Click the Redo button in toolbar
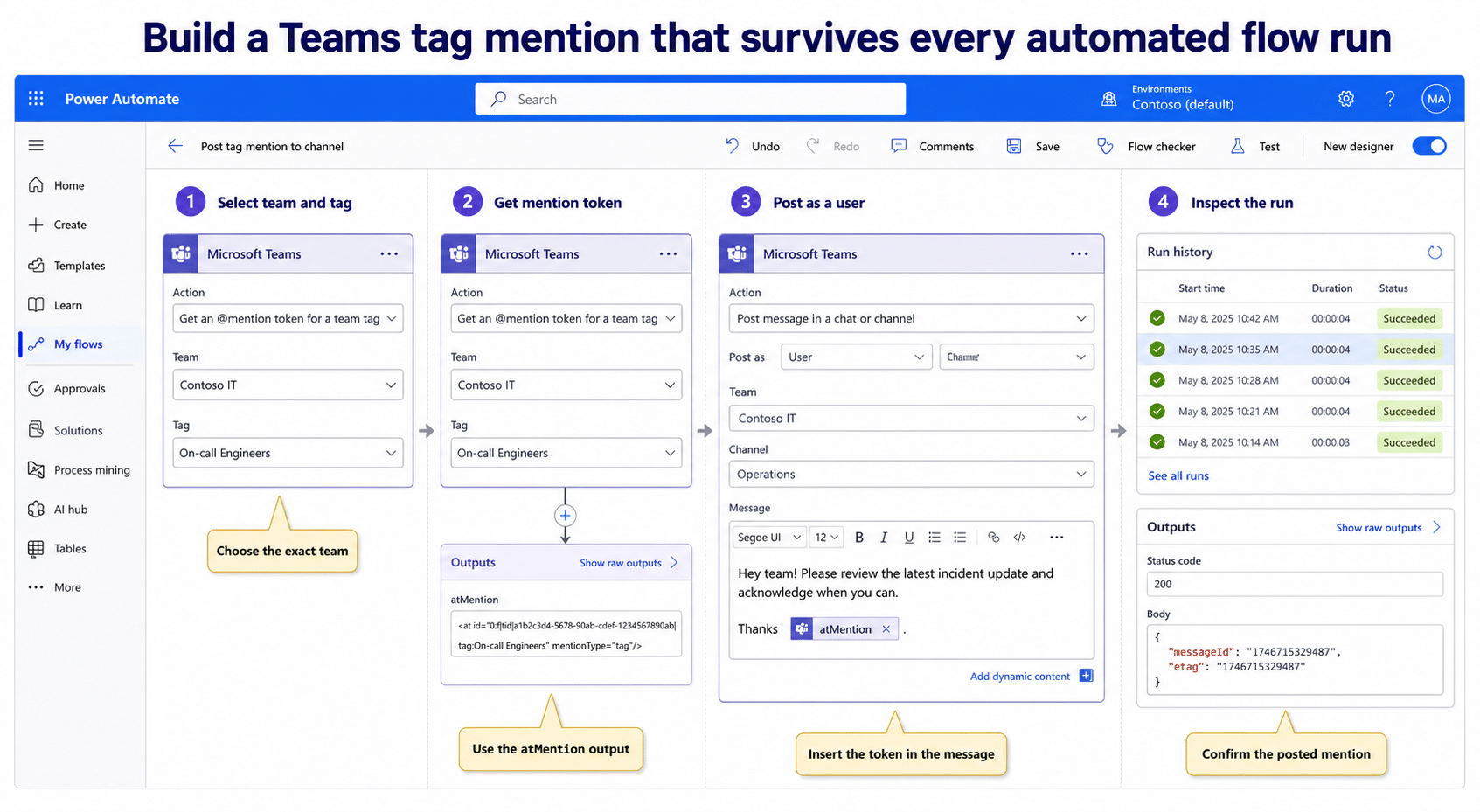Image resolution: width=1480 pixels, height=812 pixels. coord(832,146)
